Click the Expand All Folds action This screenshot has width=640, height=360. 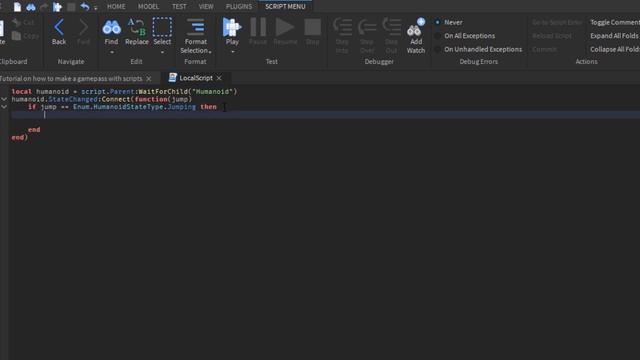(x=614, y=36)
